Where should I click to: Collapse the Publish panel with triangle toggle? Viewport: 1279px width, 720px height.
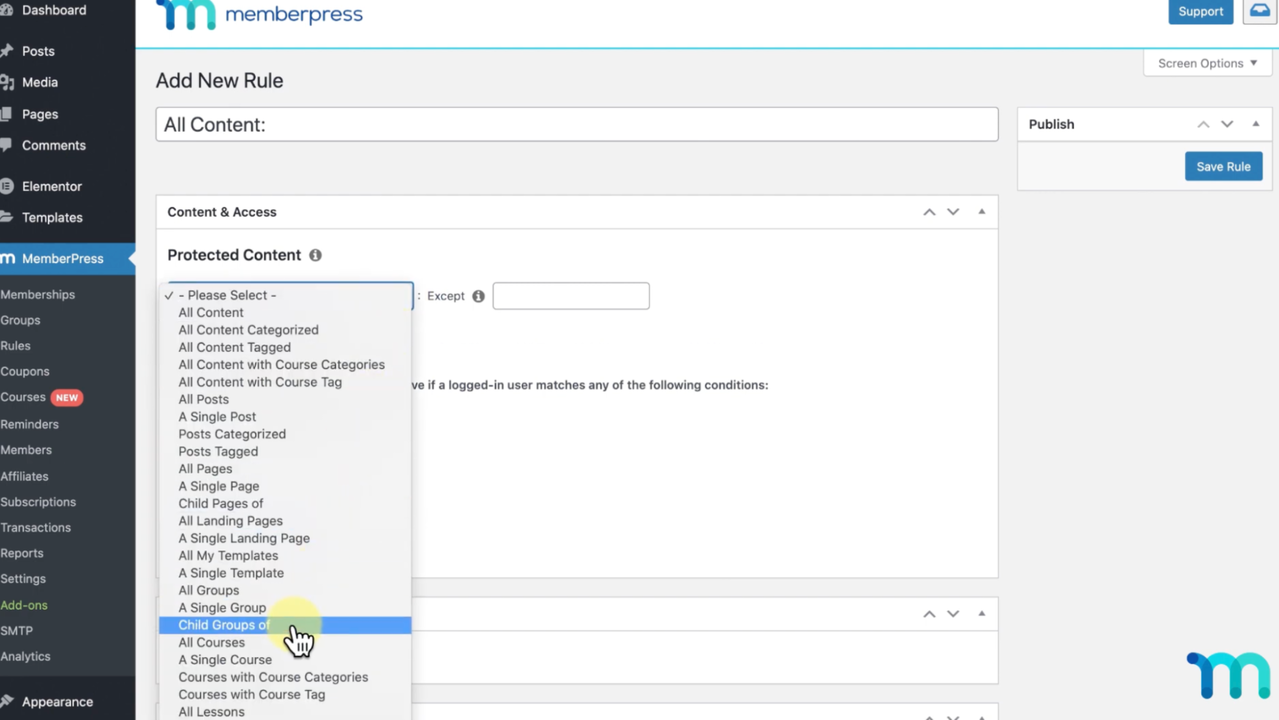coord(1256,124)
